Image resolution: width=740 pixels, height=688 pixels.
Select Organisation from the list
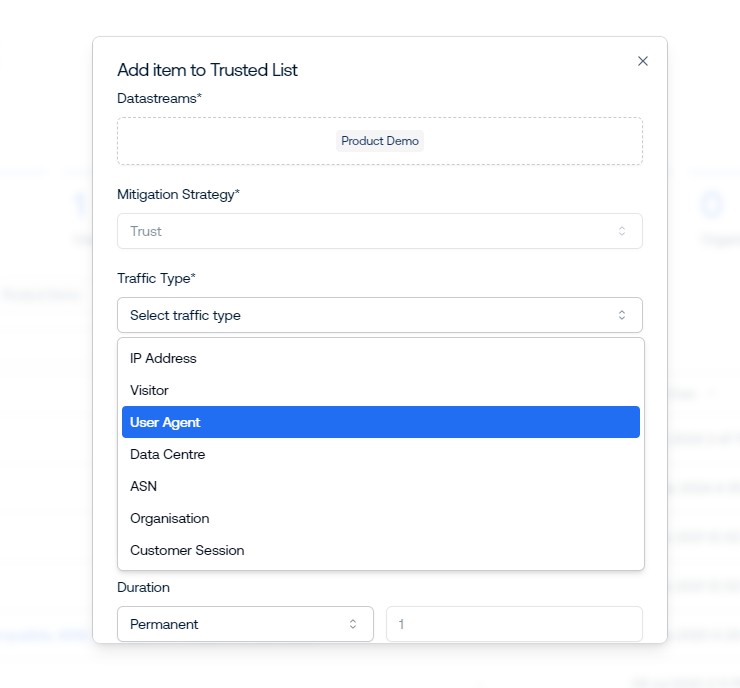(x=170, y=518)
